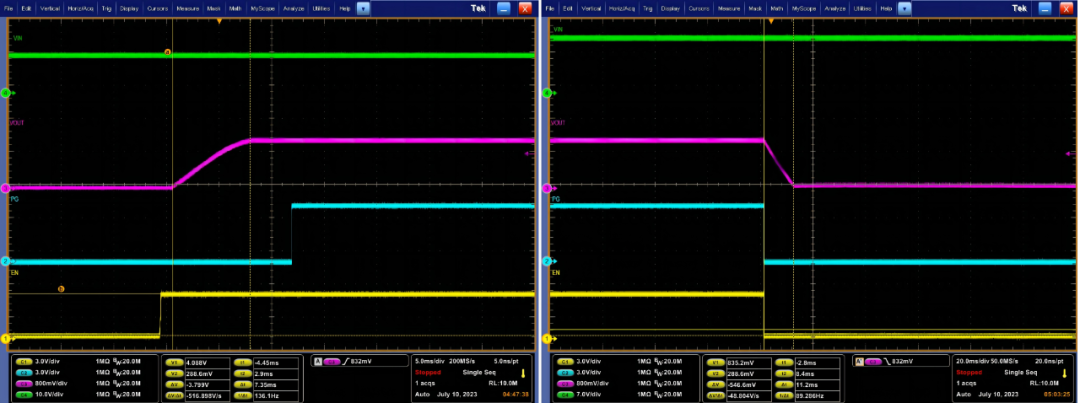Open the Trig menu in left scope window
This screenshot has width=1080, height=403.
click(x=106, y=8)
